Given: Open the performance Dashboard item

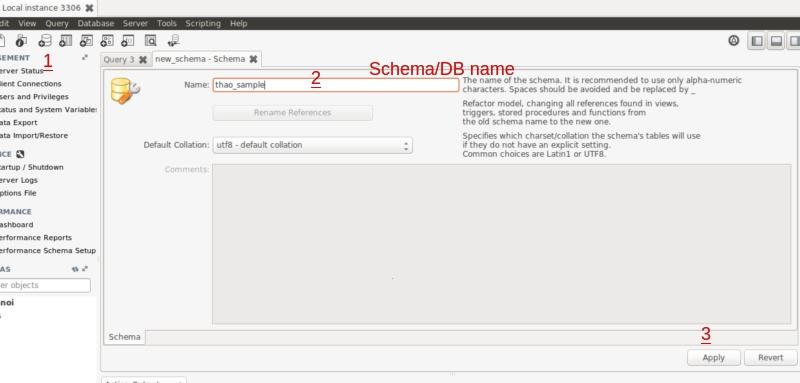Looking at the screenshot, I should [x=17, y=225].
